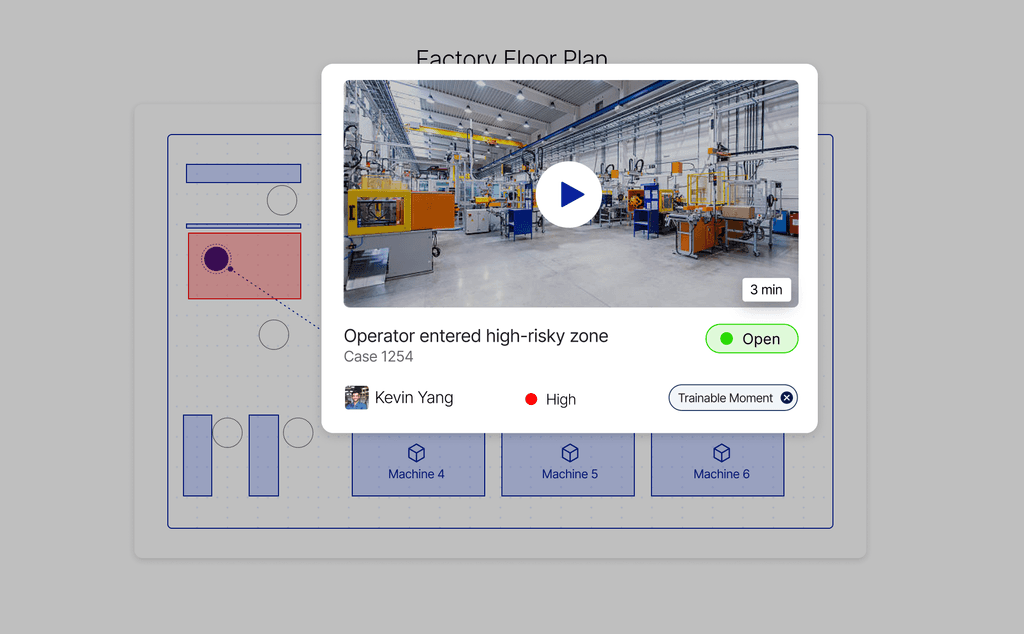Click the 3 min duration badge
Screen dimensions: 1024x634
click(x=766, y=289)
